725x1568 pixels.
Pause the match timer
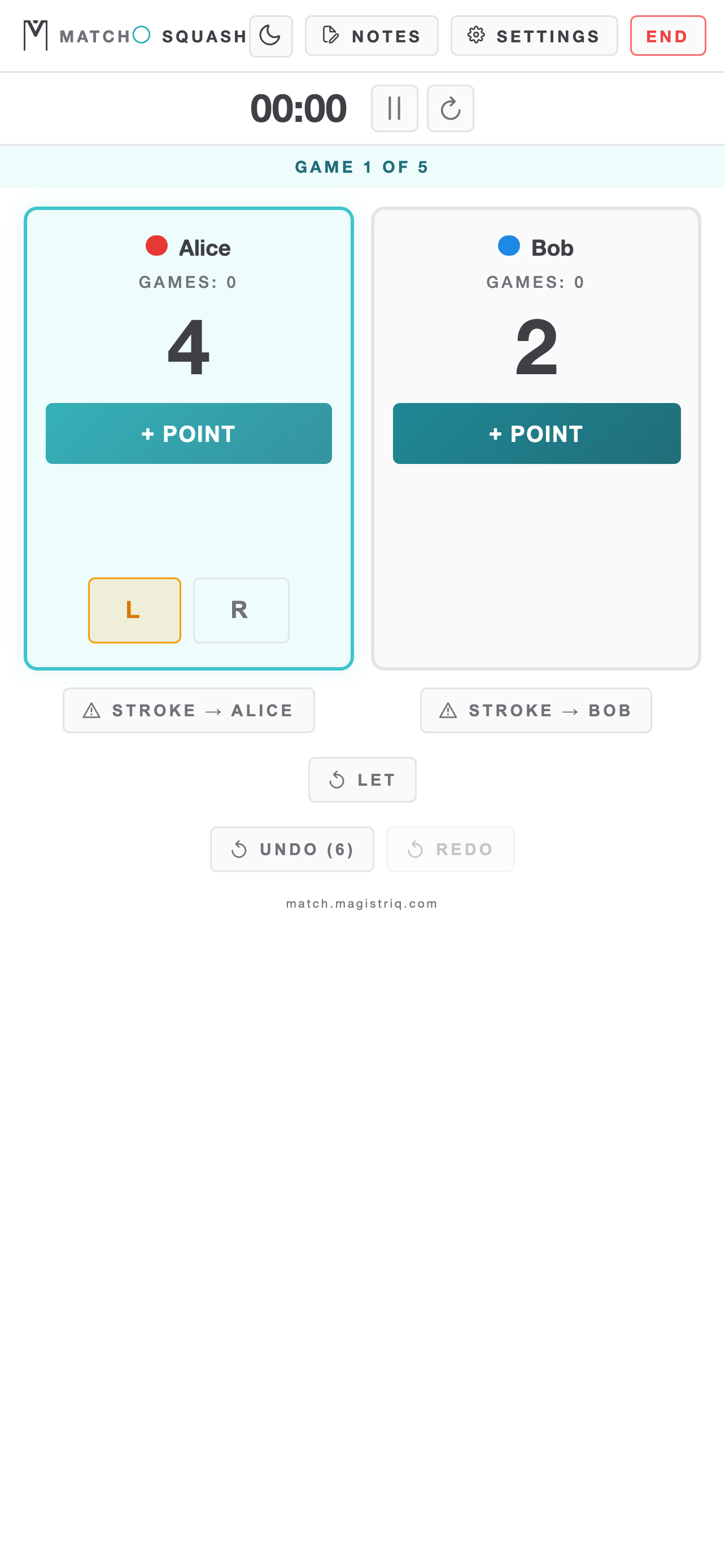click(394, 108)
